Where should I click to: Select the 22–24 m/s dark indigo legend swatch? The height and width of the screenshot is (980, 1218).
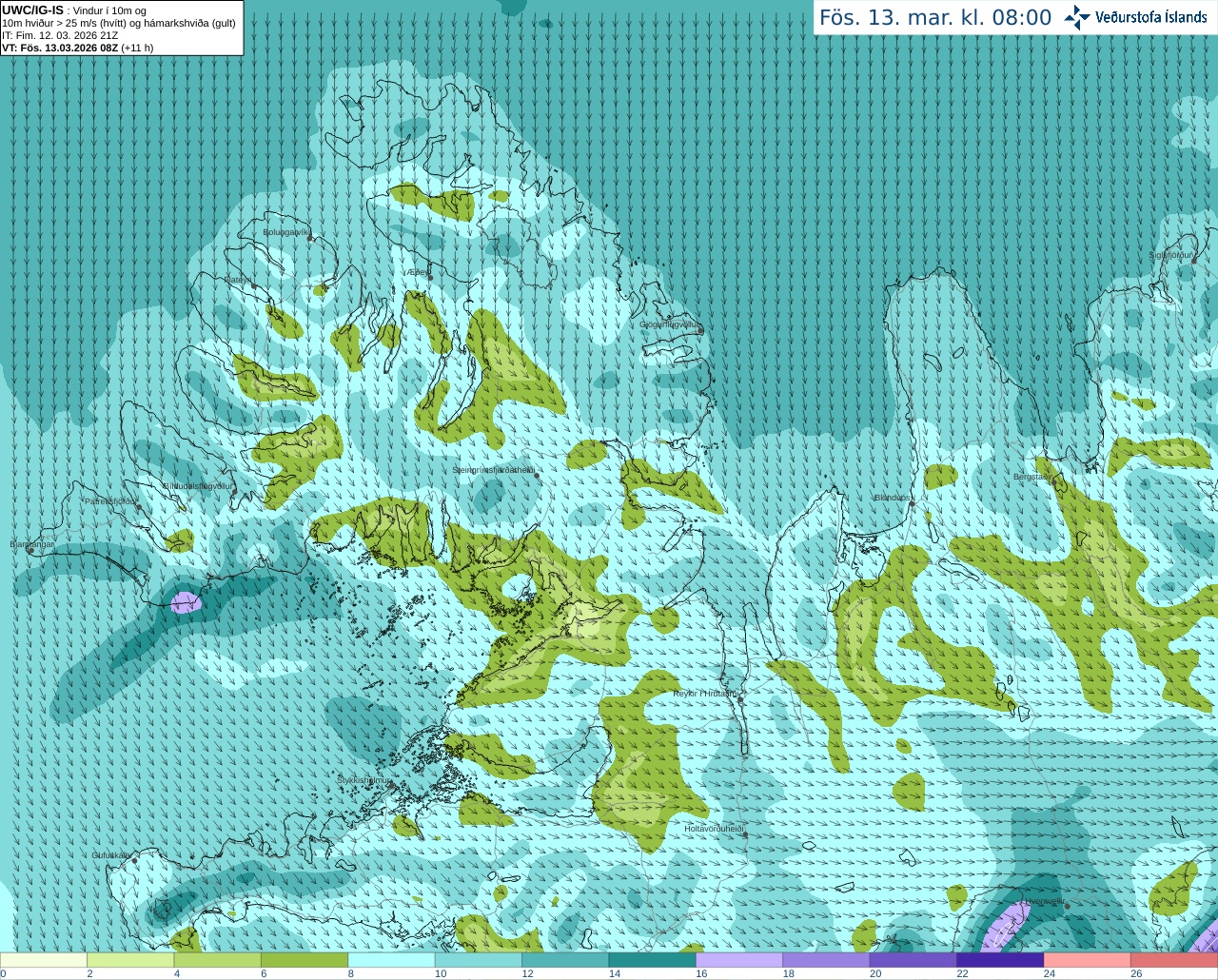click(x=1001, y=960)
